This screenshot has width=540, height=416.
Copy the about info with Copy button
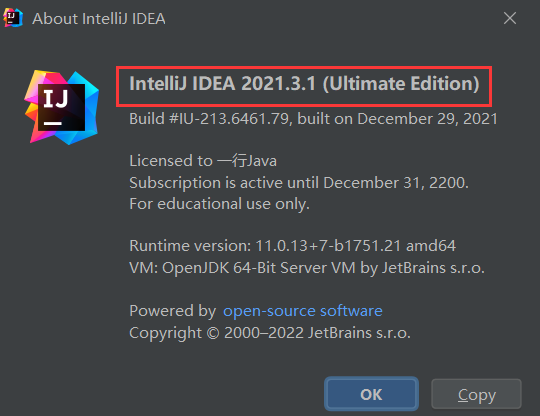point(477,394)
